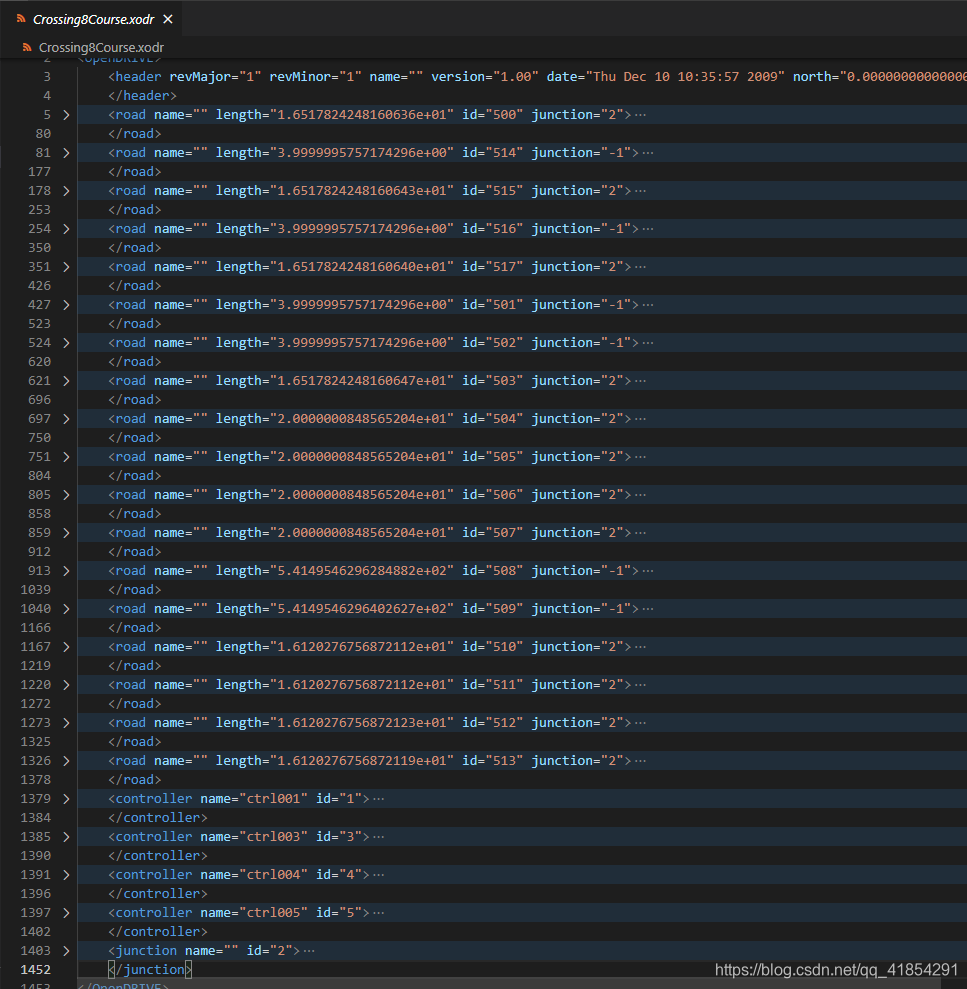Expand folded road id 507 at line 859

coord(66,533)
